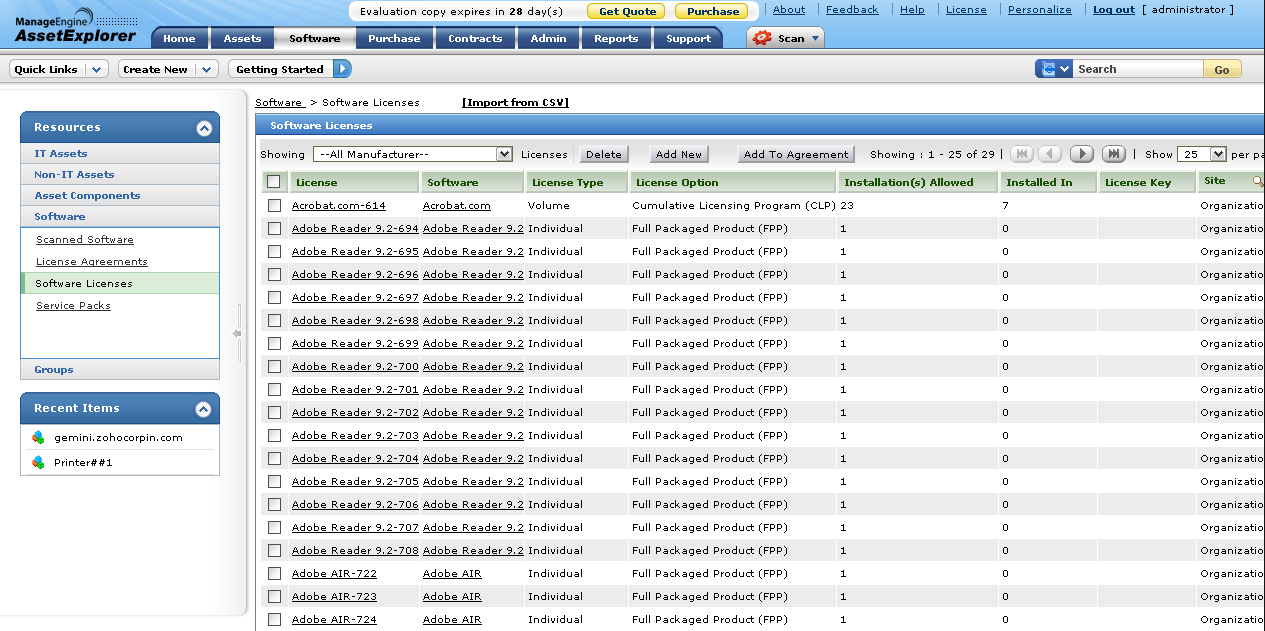Go to the first page of results

[x=1021, y=154]
